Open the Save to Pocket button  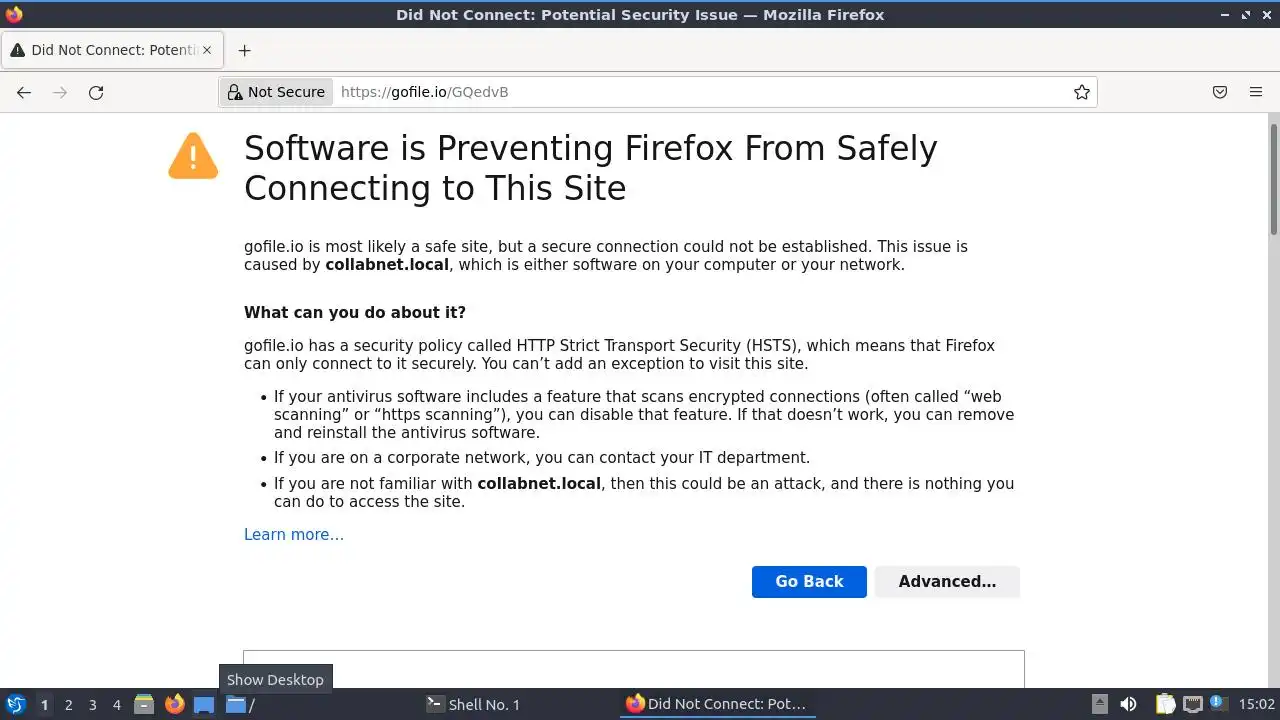[1220, 92]
